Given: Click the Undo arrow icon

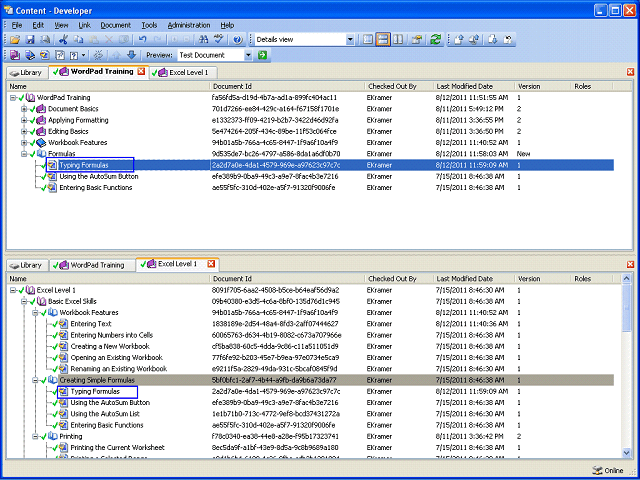Looking at the screenshot, I should [142, 39].
